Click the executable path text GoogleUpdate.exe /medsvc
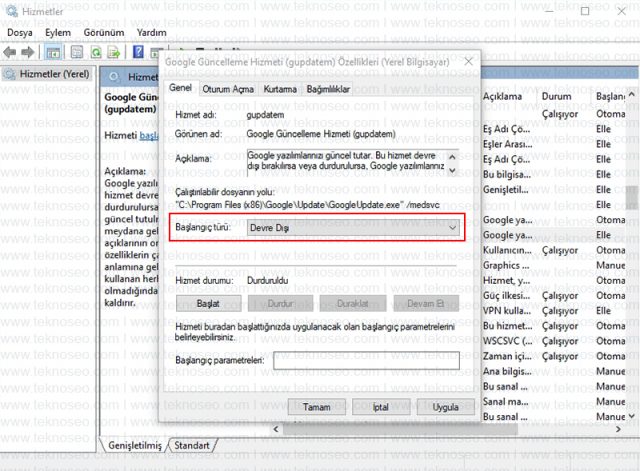The width and height of the screenshot is (640, 471). pyautogui.click(x=308, y=205)
